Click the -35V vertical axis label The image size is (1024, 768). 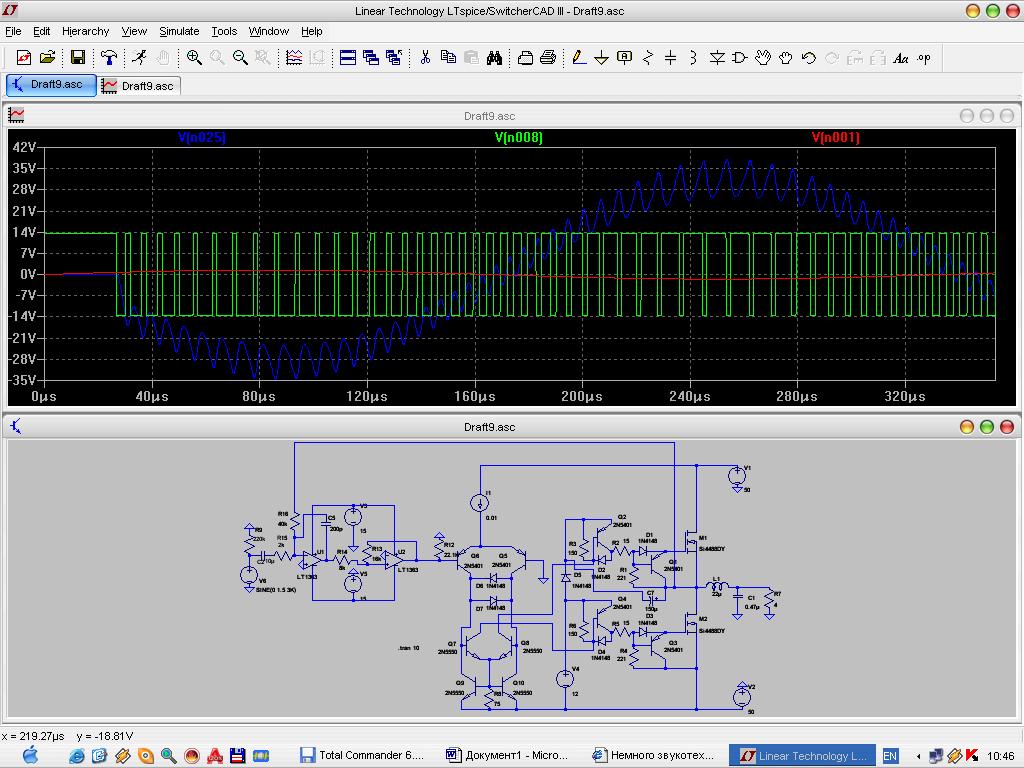(22, 380)
